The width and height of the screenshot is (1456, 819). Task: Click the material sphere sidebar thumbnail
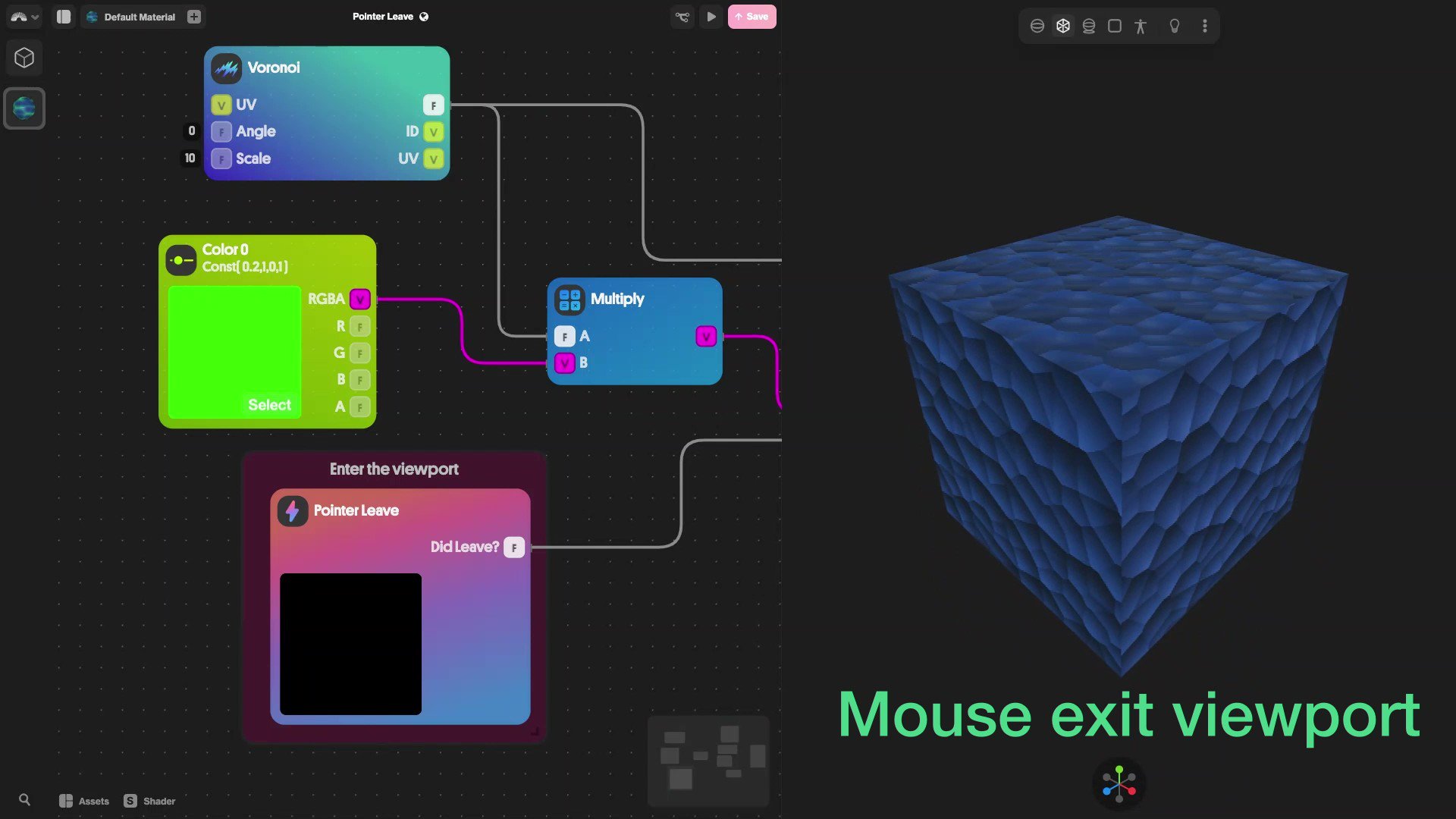tap(24, 108)
